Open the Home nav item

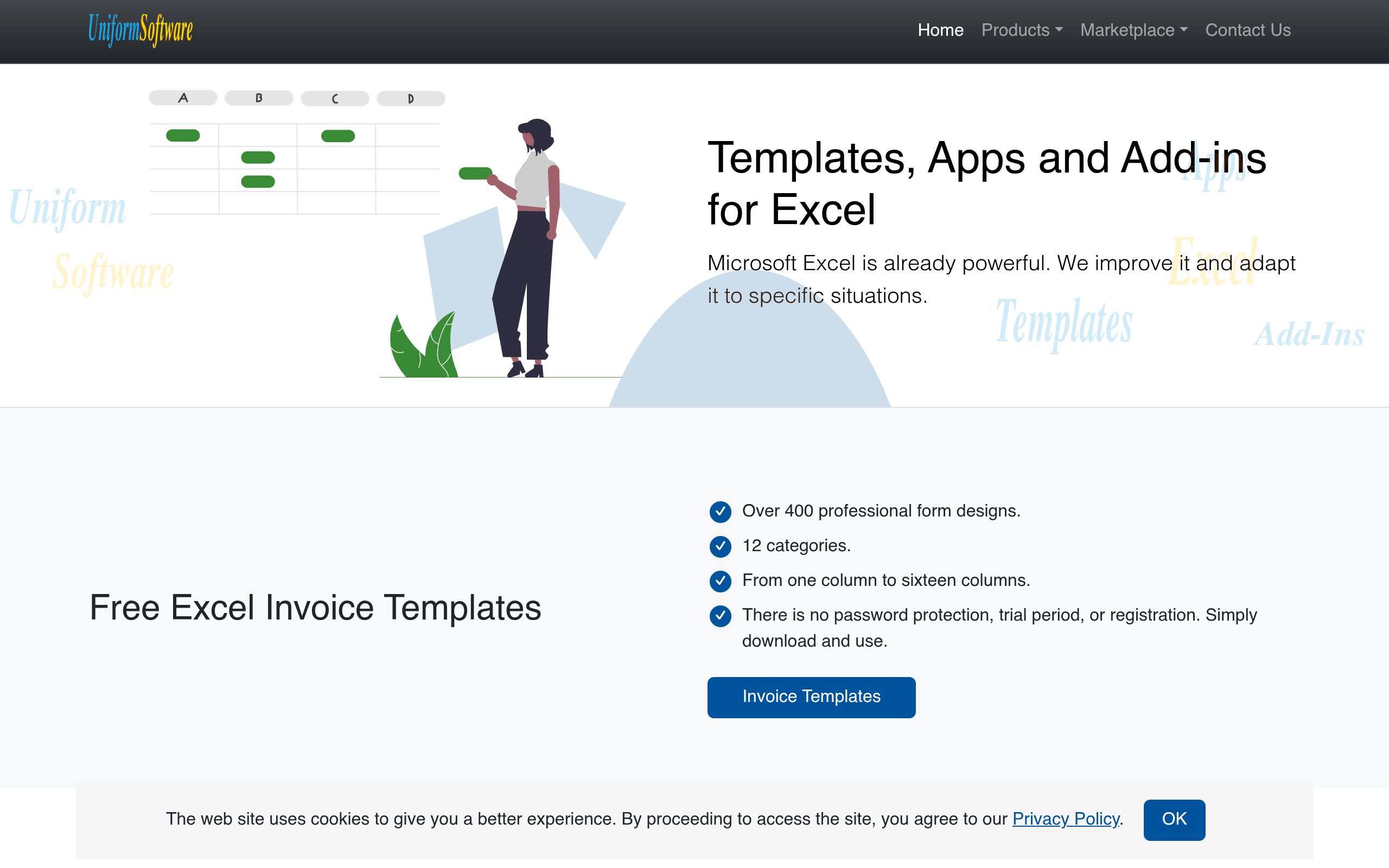940,30
